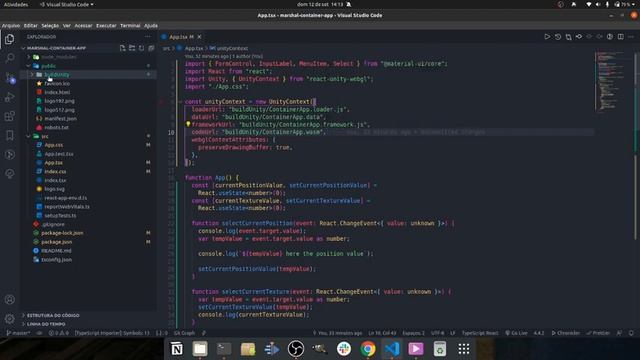Click the Go Live status bar button
The width and height of the screenshot is (640, 360).
(x=517, y=333)
